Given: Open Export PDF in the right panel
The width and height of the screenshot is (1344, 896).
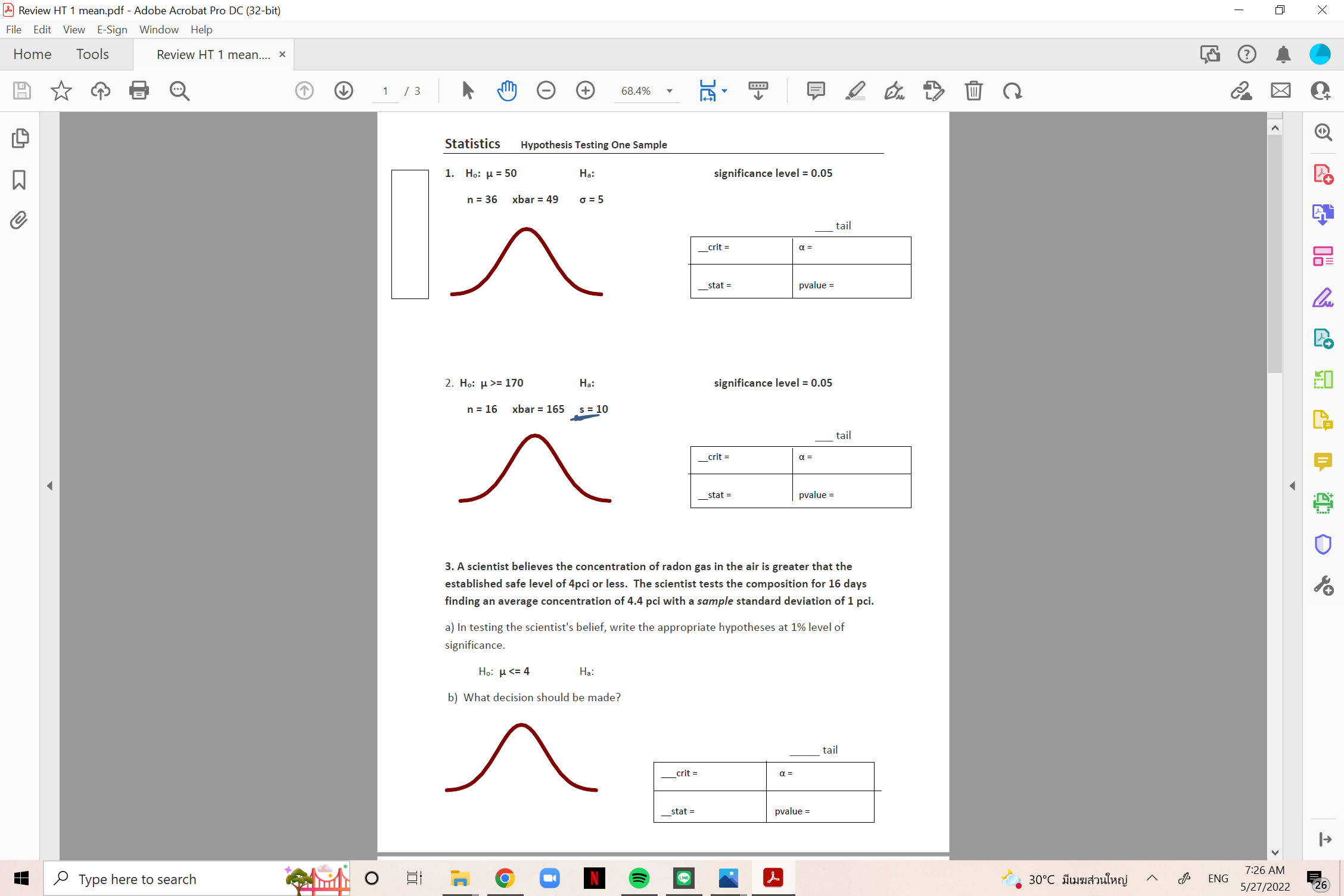Looking at the screenshot, I should [x=1323, y=338].
